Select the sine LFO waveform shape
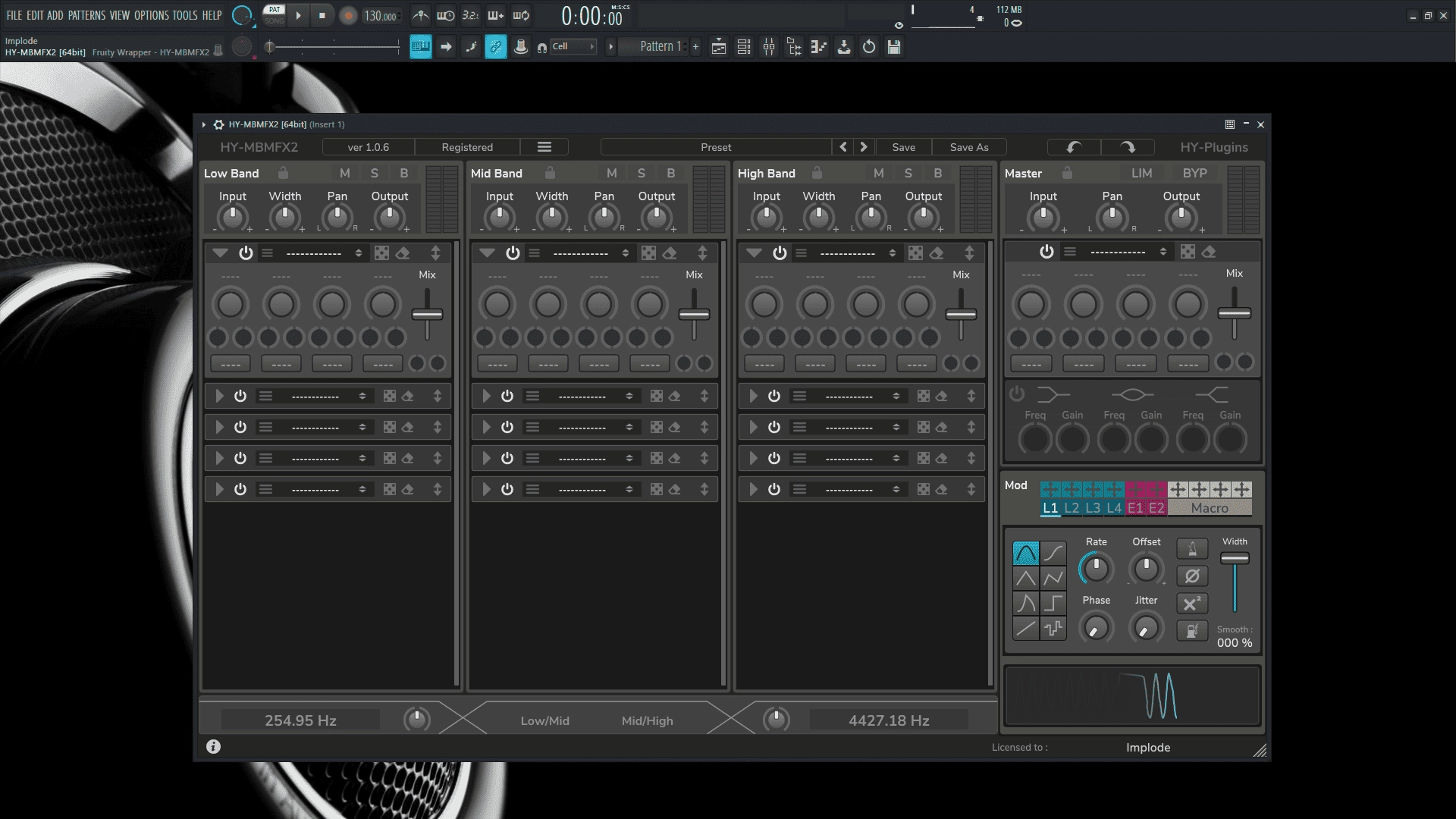This screenshot has width=1456, height=819. click(x=1026, y=554)
